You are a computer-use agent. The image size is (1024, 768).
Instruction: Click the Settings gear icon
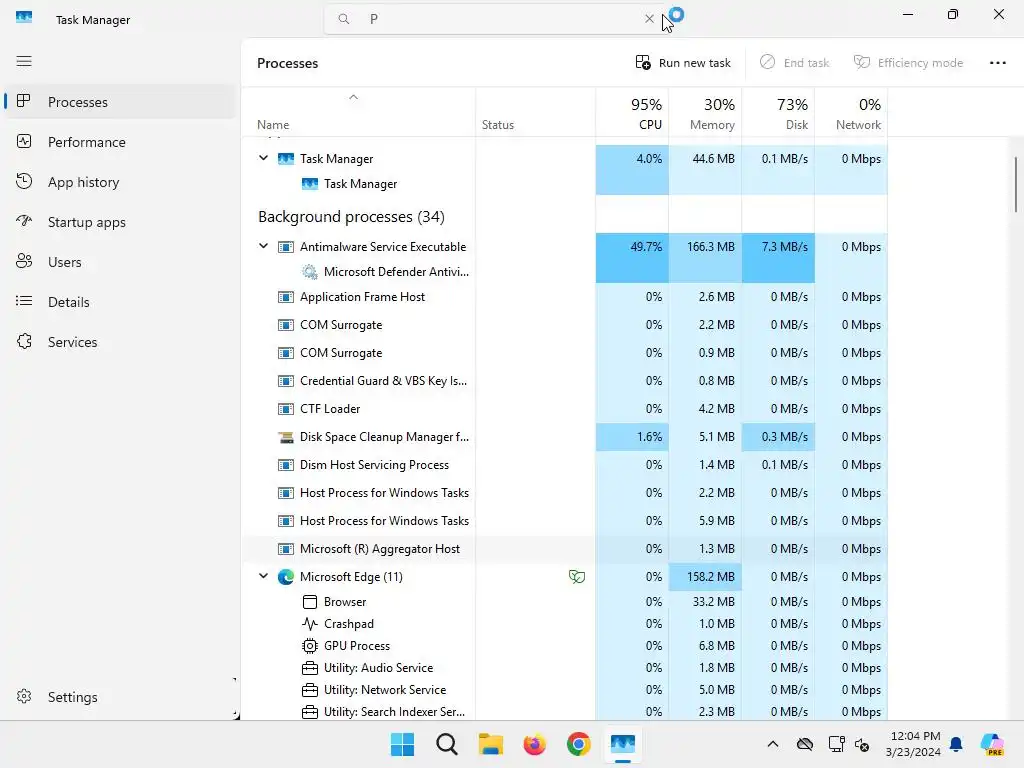point(24,696)
